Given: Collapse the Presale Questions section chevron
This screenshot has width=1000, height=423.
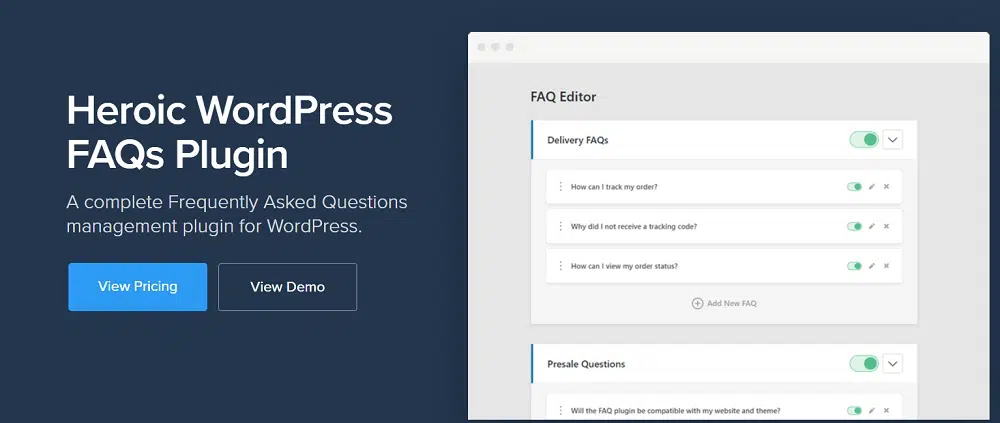Looking at the screenshot, I should tap(893, 364).
